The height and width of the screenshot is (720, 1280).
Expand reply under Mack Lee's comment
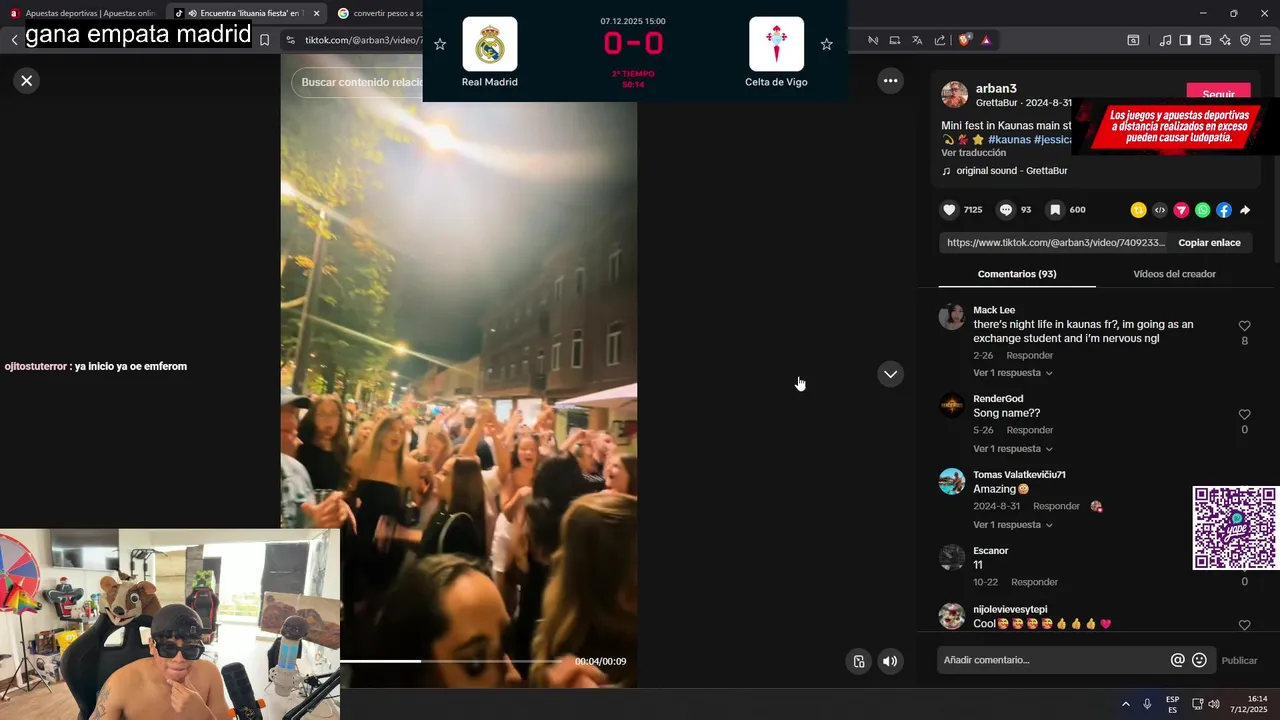[x=1012, y=373]
